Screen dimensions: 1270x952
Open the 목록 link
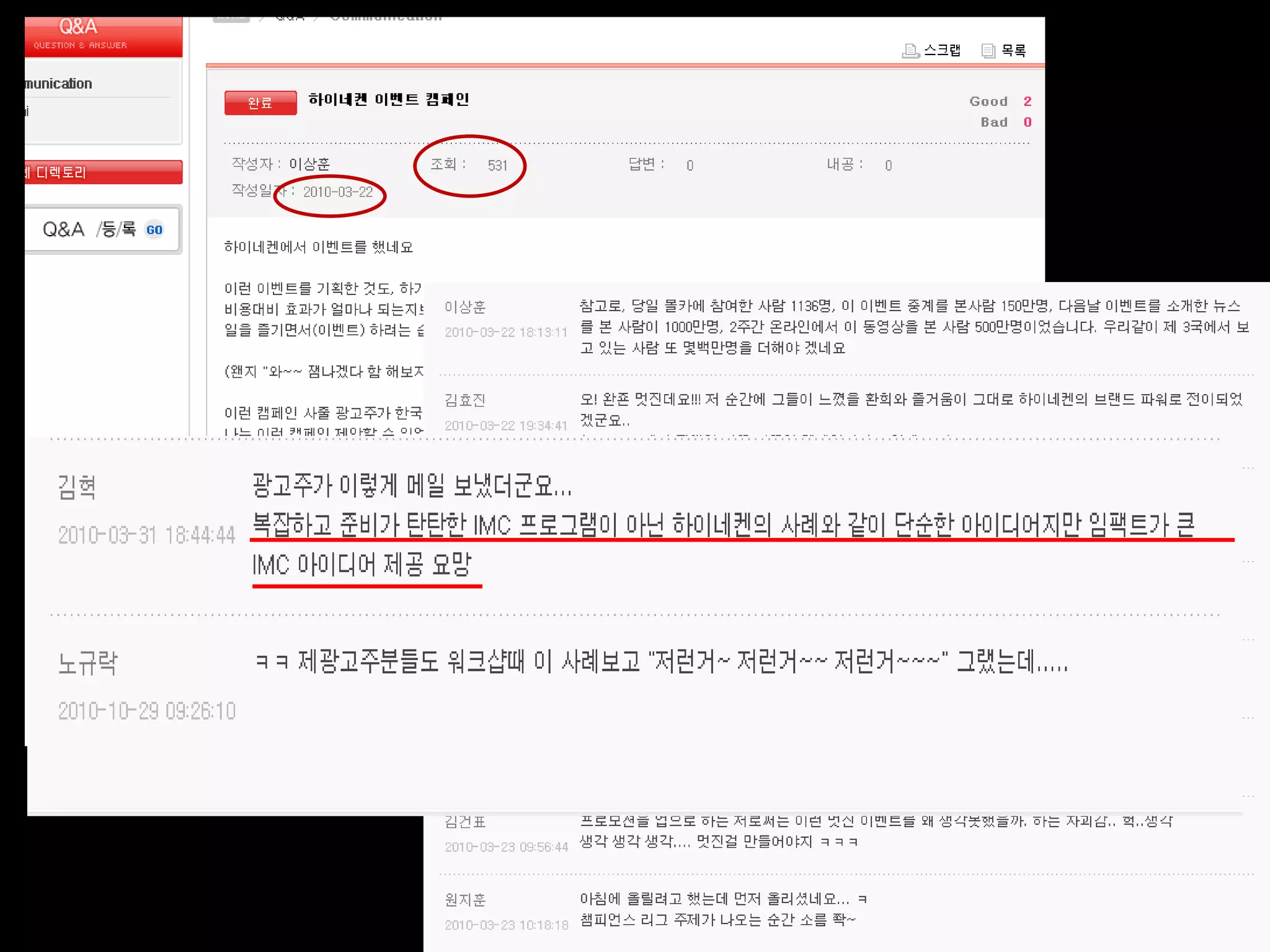tap(1014, 50)
